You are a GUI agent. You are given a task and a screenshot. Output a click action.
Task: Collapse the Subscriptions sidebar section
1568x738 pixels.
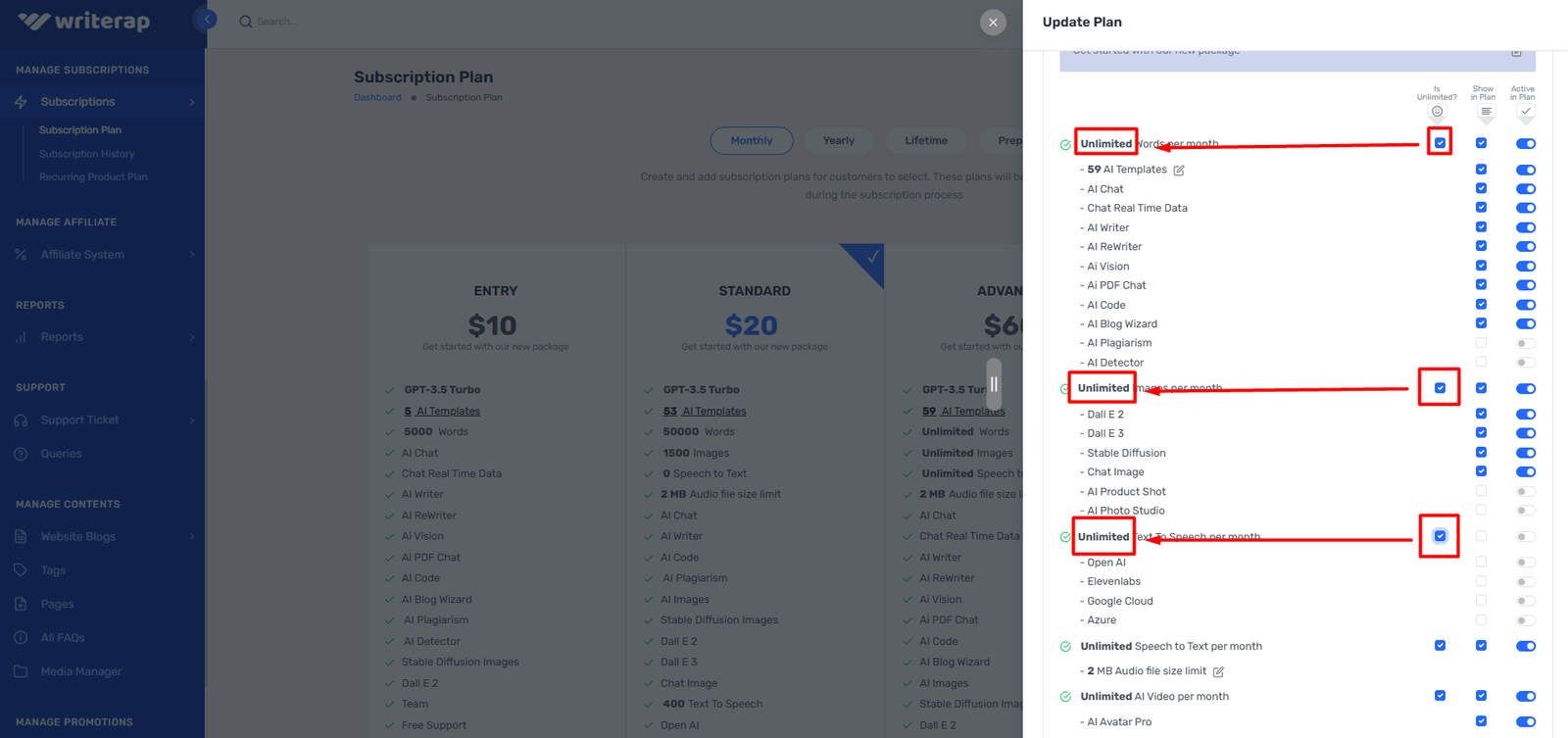click(x=103, y=102)
